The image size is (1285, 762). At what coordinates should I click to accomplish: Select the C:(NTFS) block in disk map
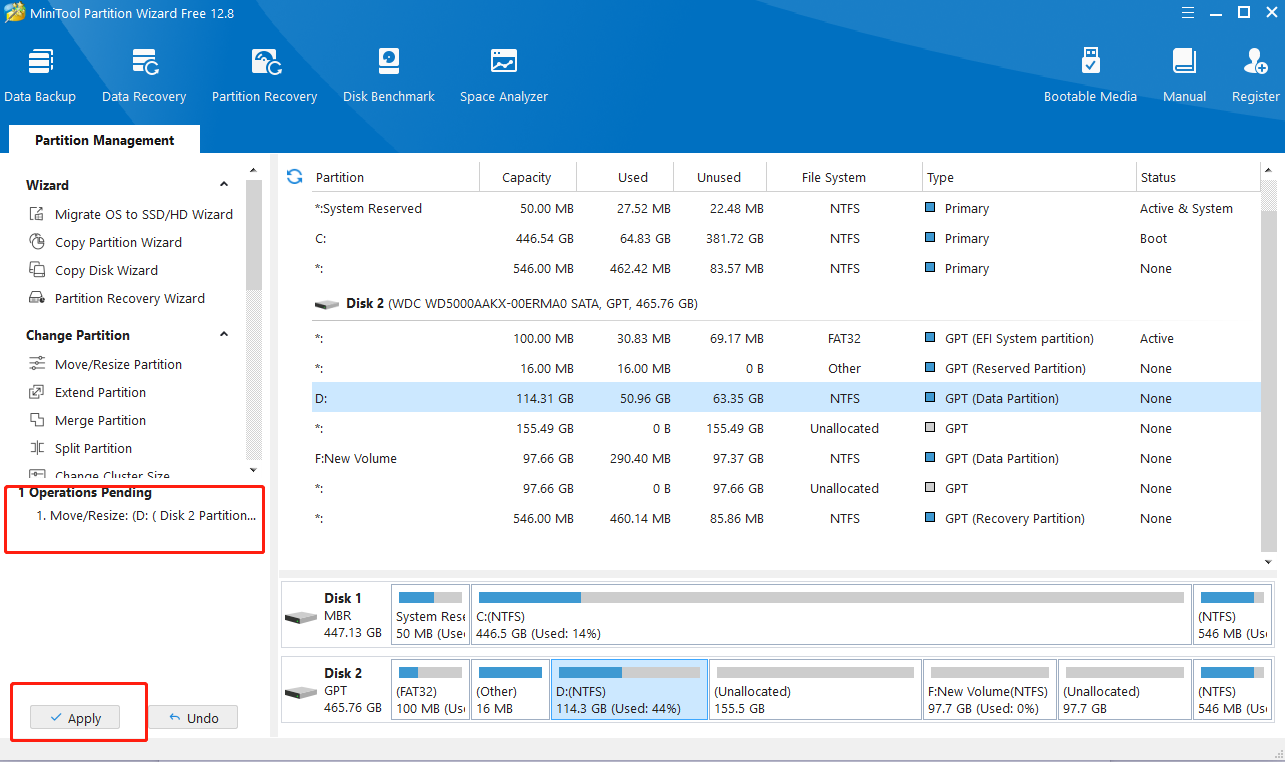coord(831,614)
